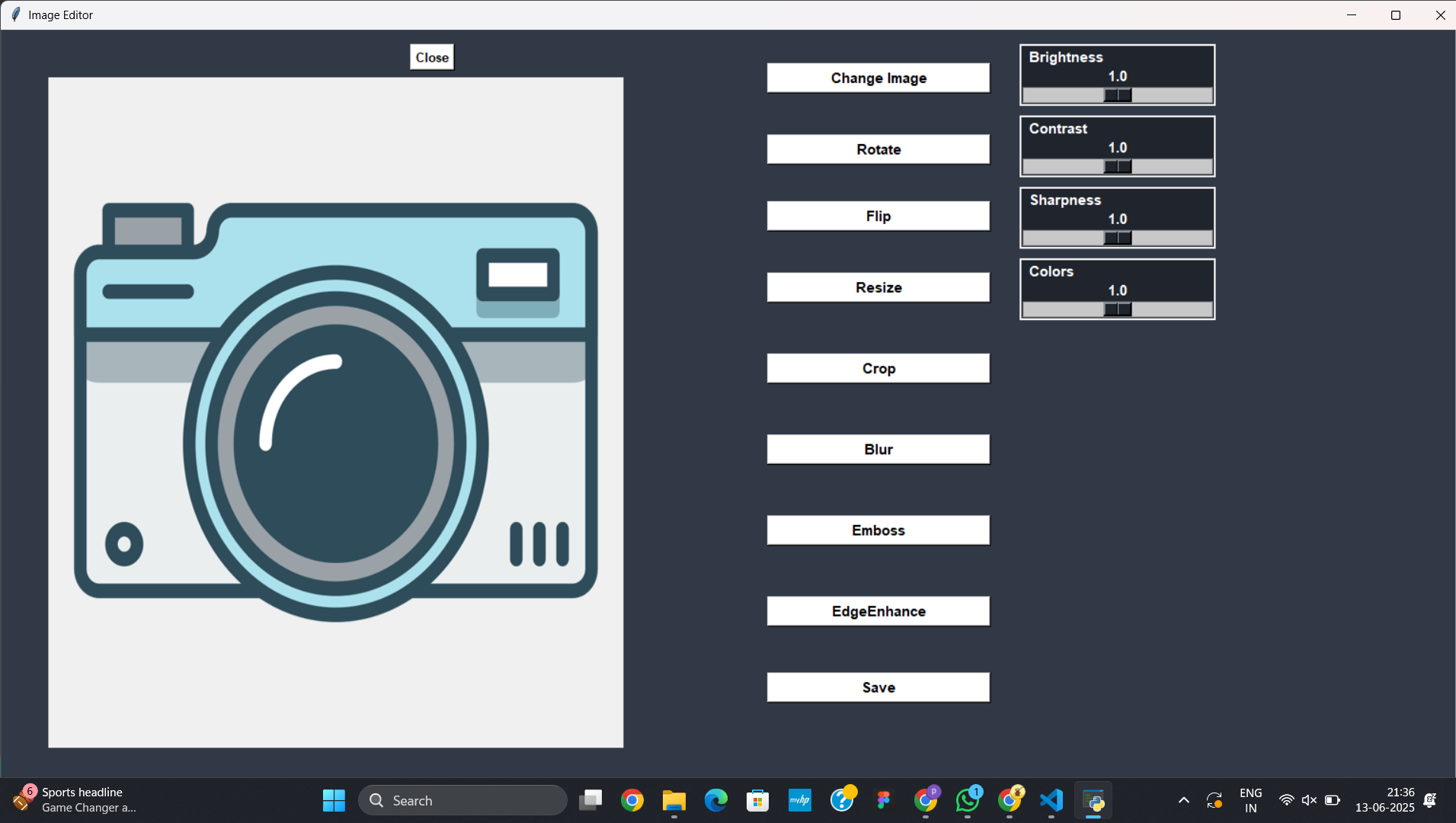Click the Brightness slider handle
This screenshot has height=823, width=1456.
point(1118,95)
